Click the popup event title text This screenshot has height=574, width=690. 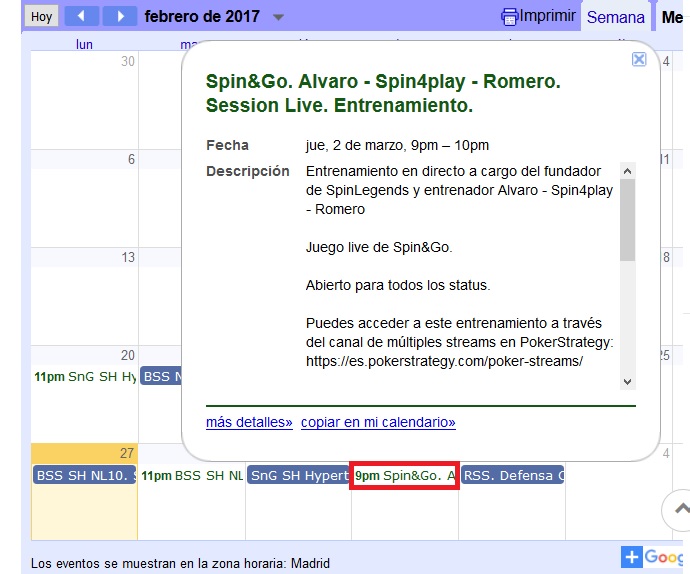coord(383,93)
